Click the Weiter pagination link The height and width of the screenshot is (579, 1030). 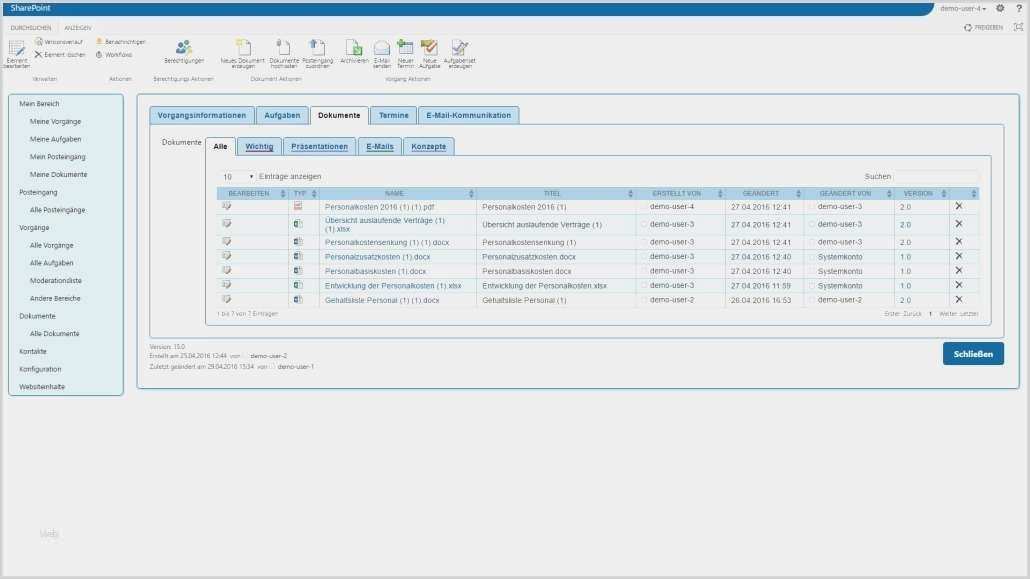(947, 314)
